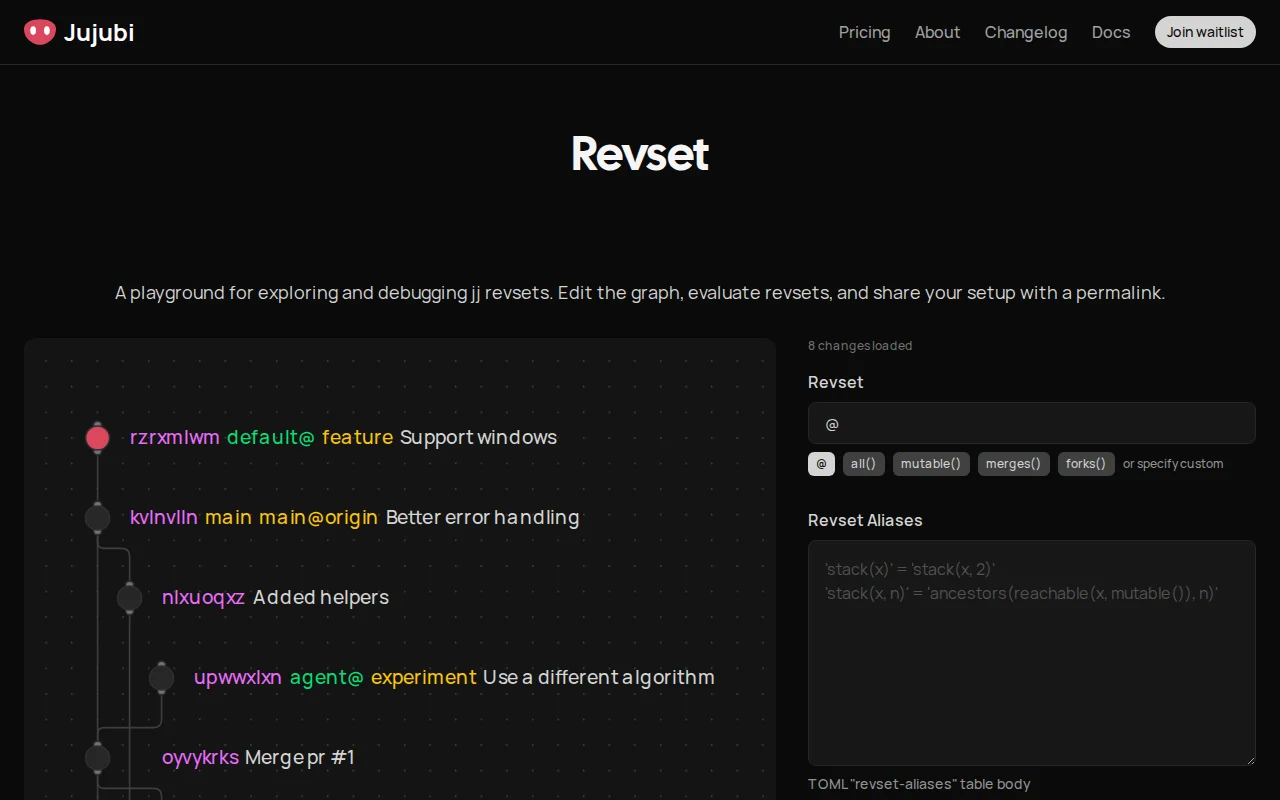Select the all() revset preset
This screenshot has width=1280, height=800.
tap(864, 464)
